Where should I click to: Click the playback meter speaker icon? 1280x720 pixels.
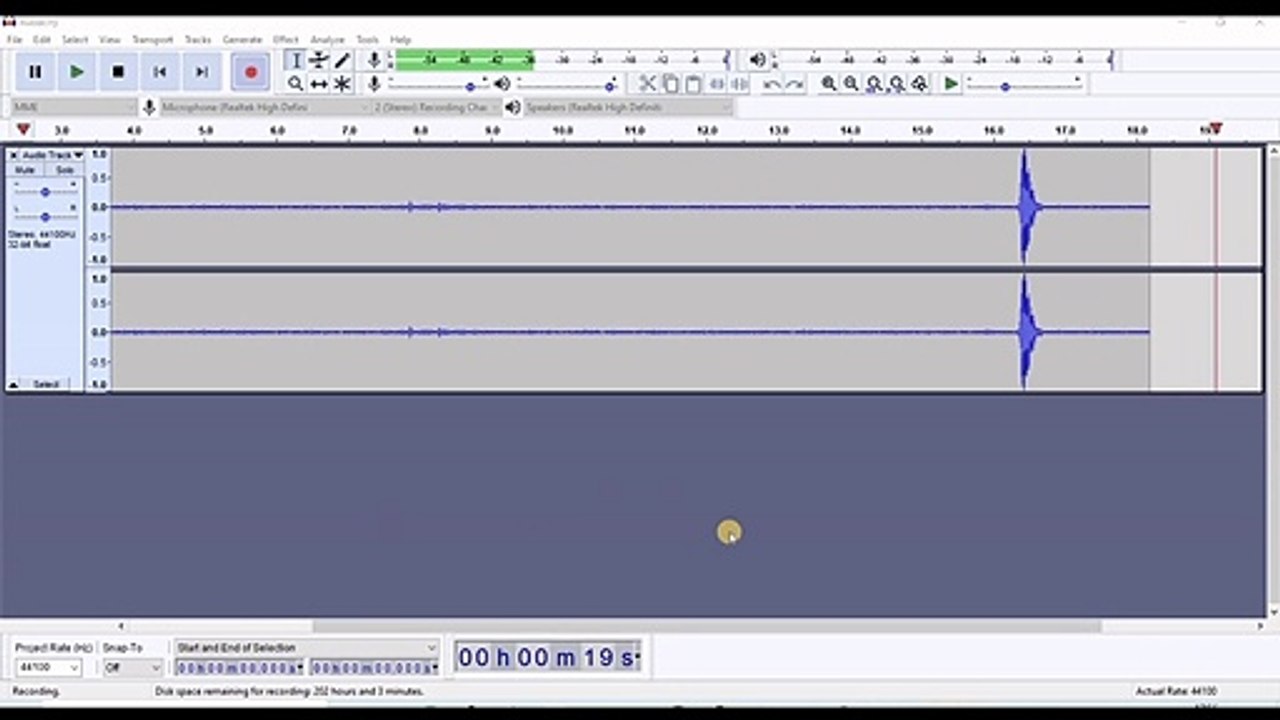(758, 61)
